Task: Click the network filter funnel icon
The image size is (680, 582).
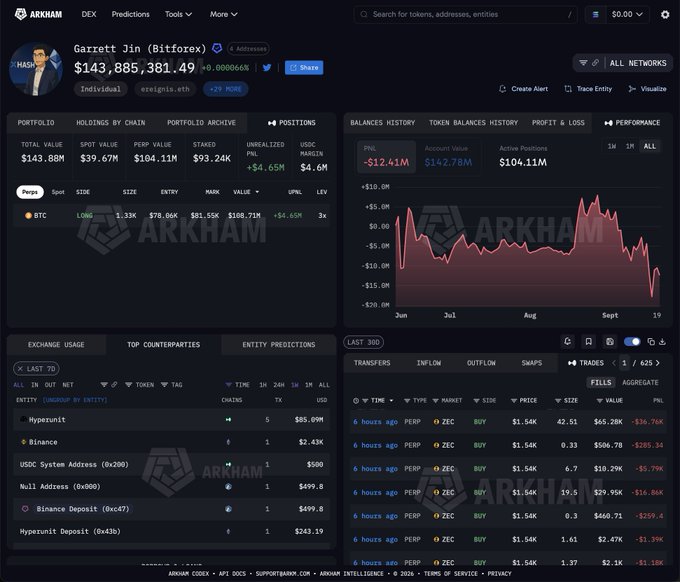Action: (x=583, y=63)
